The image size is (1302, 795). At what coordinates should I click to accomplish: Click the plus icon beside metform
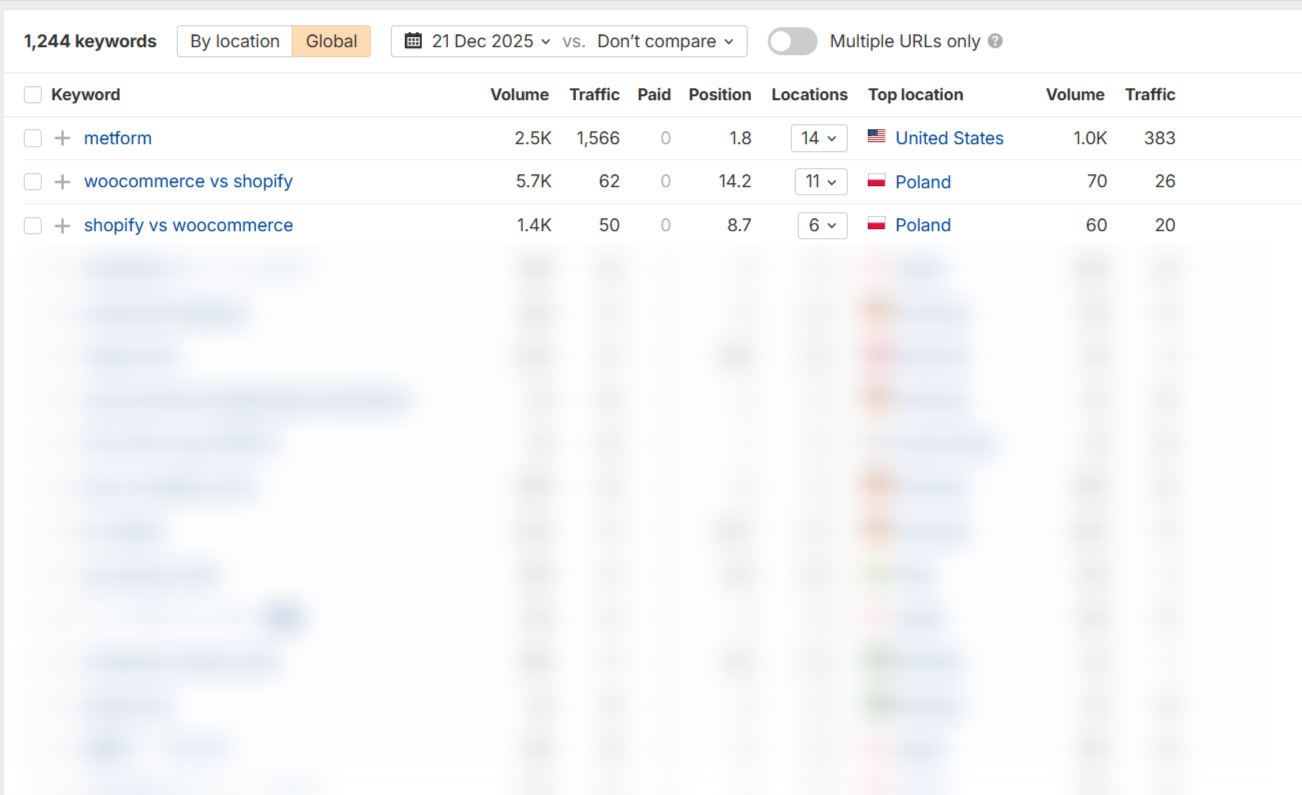62,138
